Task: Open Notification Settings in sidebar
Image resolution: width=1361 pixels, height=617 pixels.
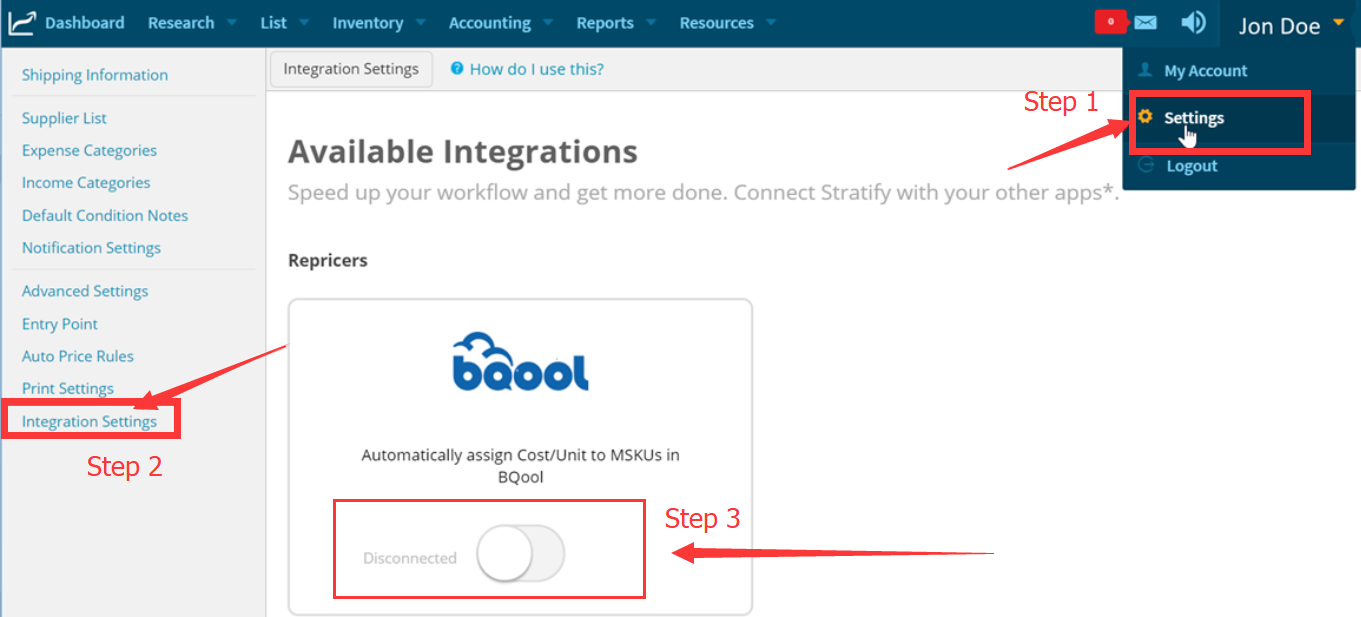Action: [91, 248]
